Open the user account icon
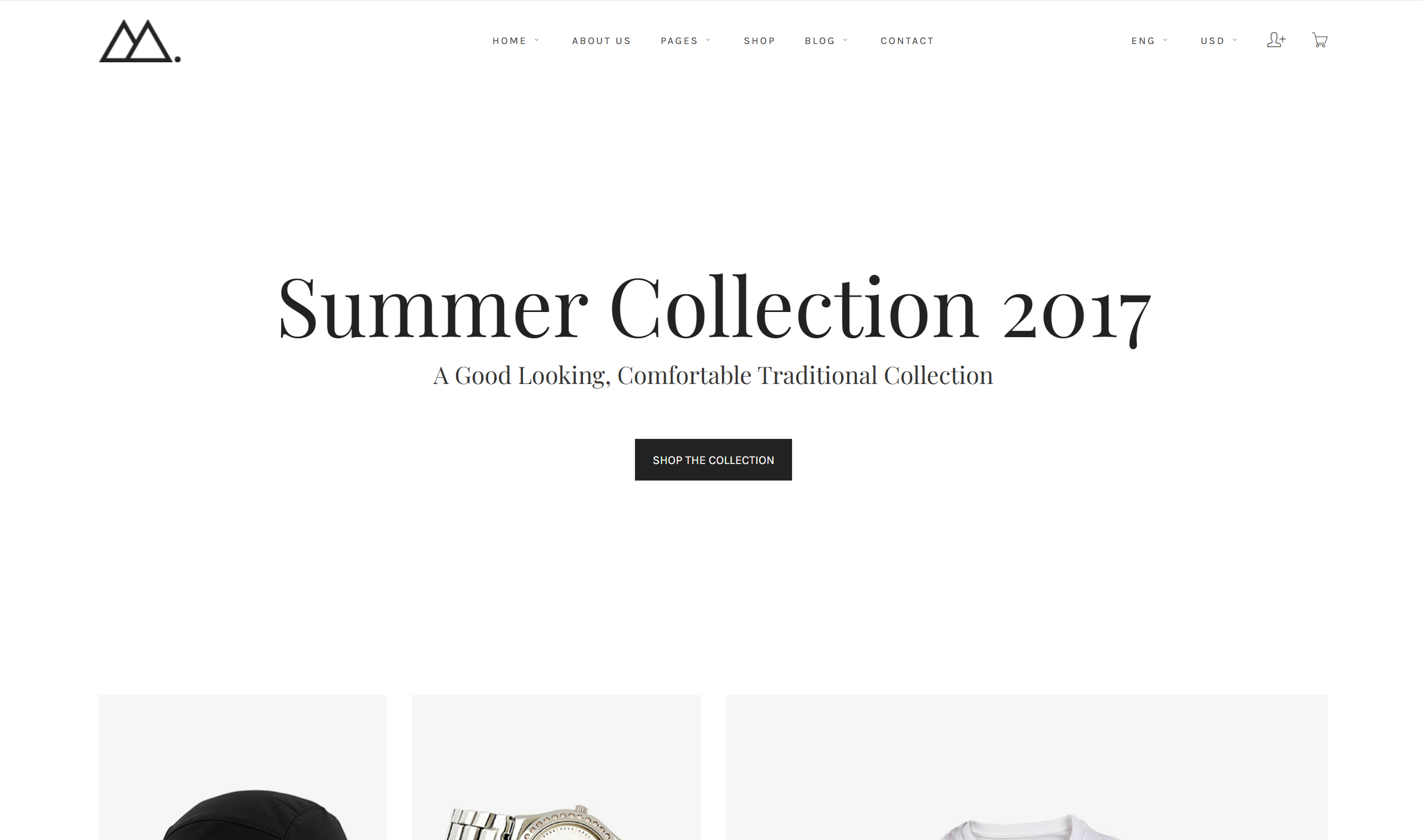Image resolution: width=1423 pixels, height=840 pixels. pyautogui.click(x=1276, y=40)
